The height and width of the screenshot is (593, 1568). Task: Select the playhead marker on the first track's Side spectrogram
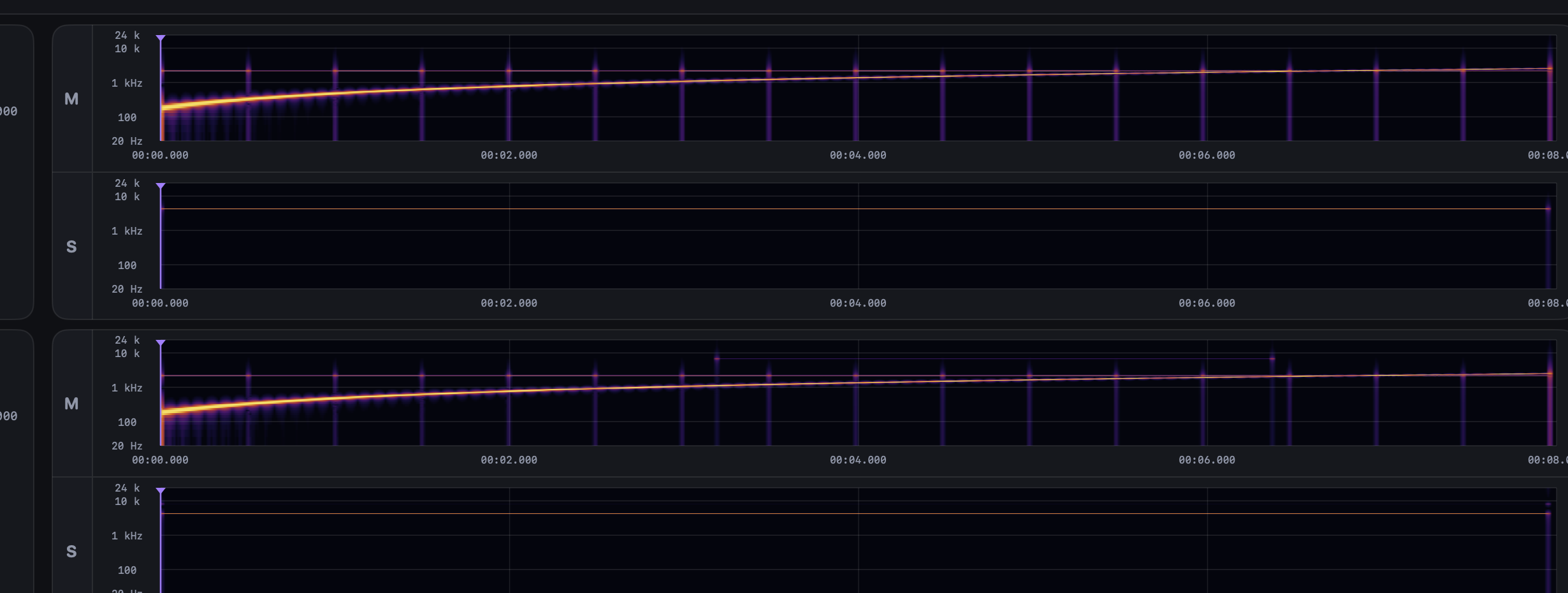(x=161, y=186)
